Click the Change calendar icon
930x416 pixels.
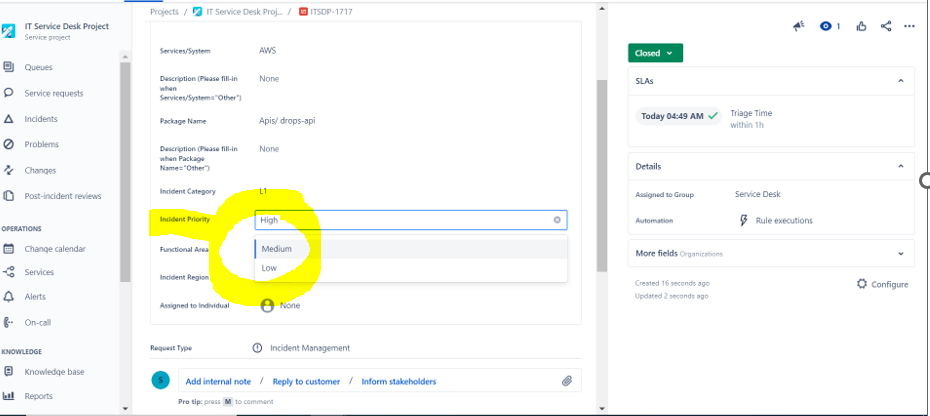tap(8, 249)
